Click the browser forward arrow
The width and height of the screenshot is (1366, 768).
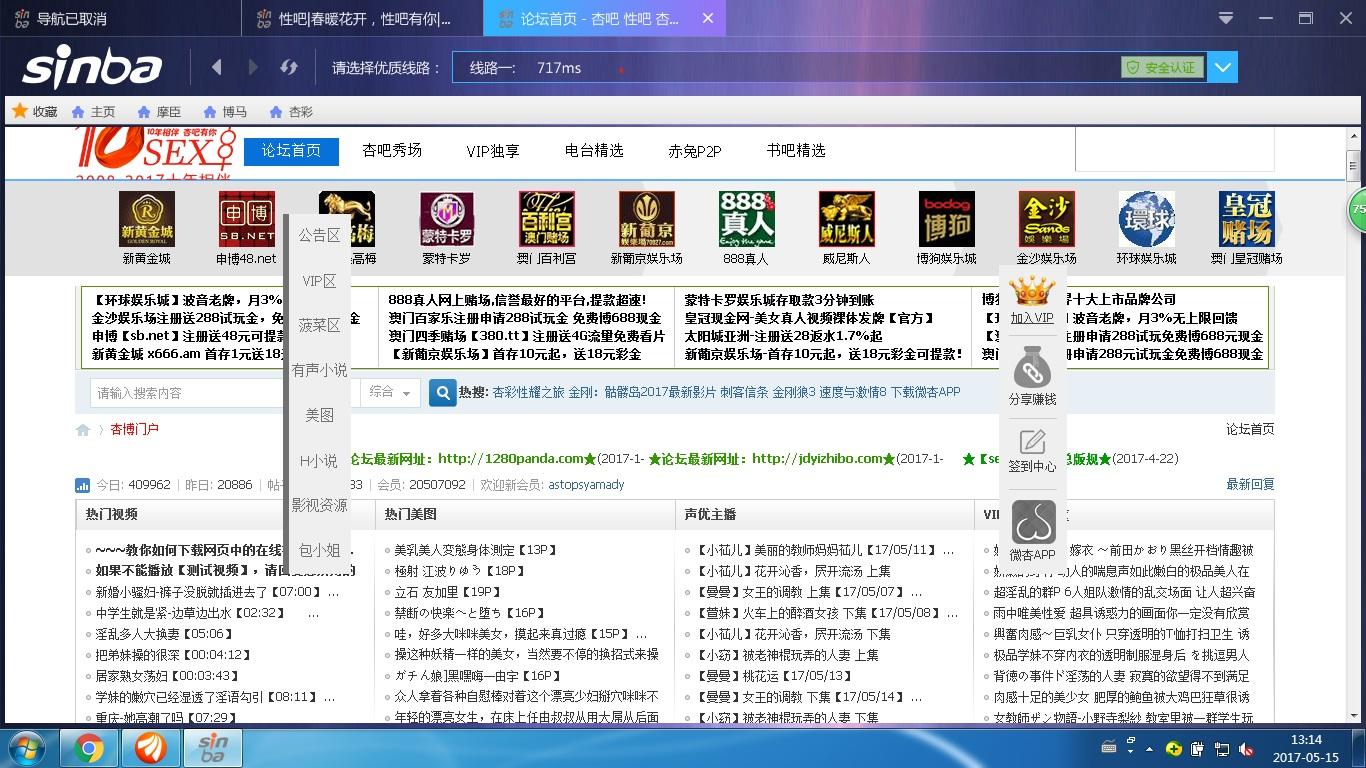(252, 67)
